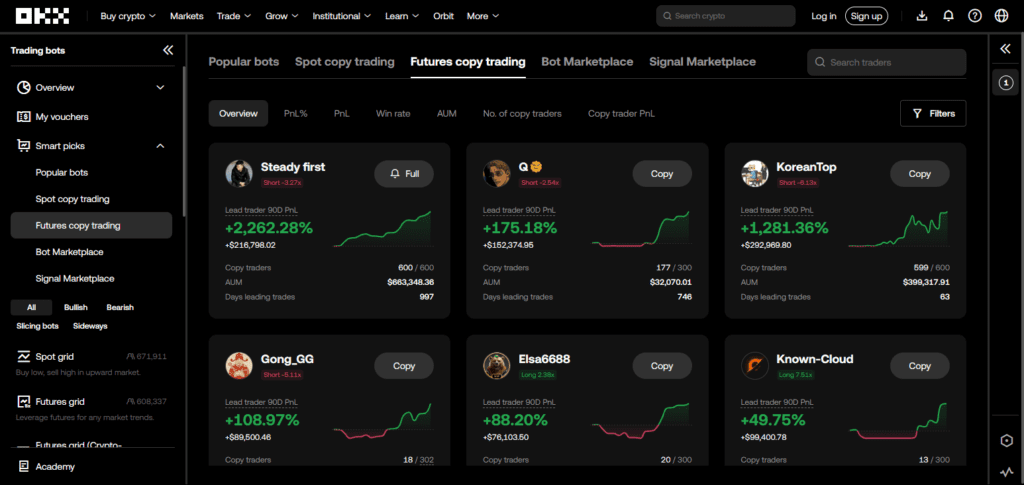Switch to Bot Marketplace tab
The image size is (1024, 485).
click(587, 62)
